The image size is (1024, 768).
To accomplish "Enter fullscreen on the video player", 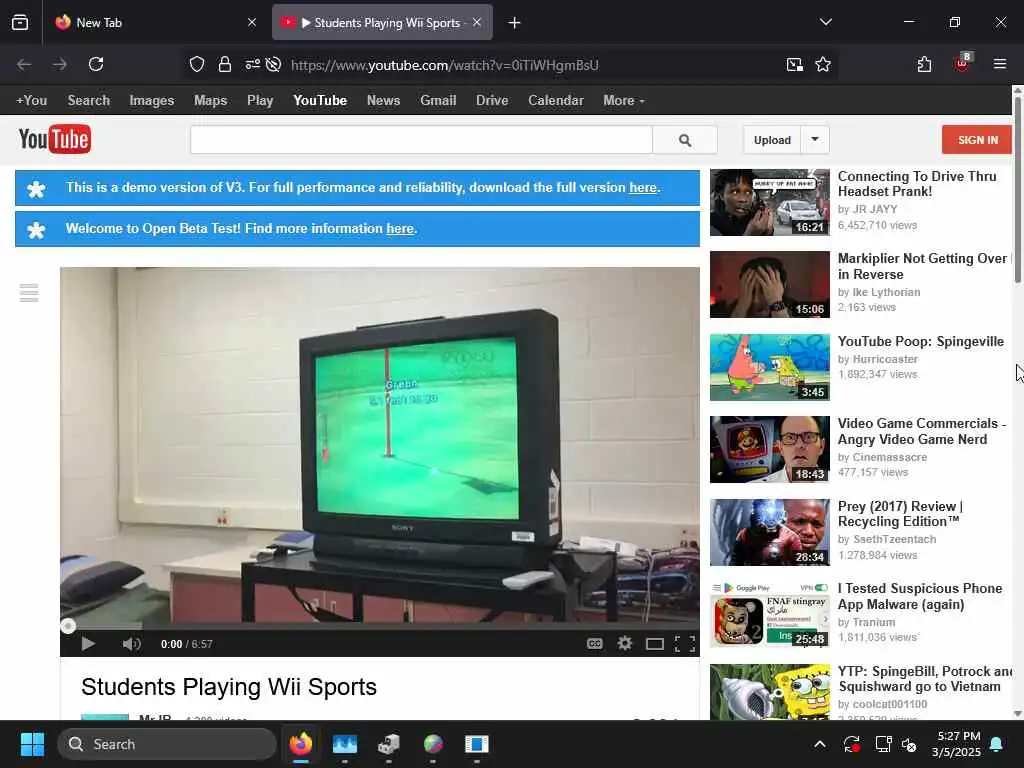I will pyautogui.click(x=684, y=644).
